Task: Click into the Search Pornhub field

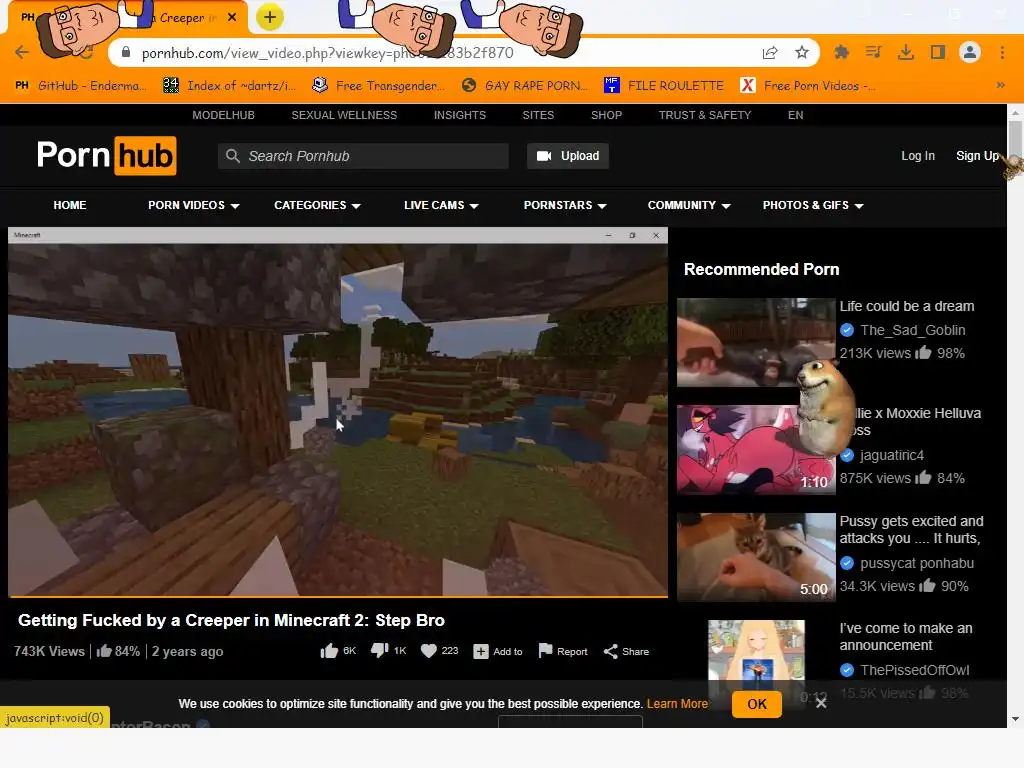Action: (363, 156)
